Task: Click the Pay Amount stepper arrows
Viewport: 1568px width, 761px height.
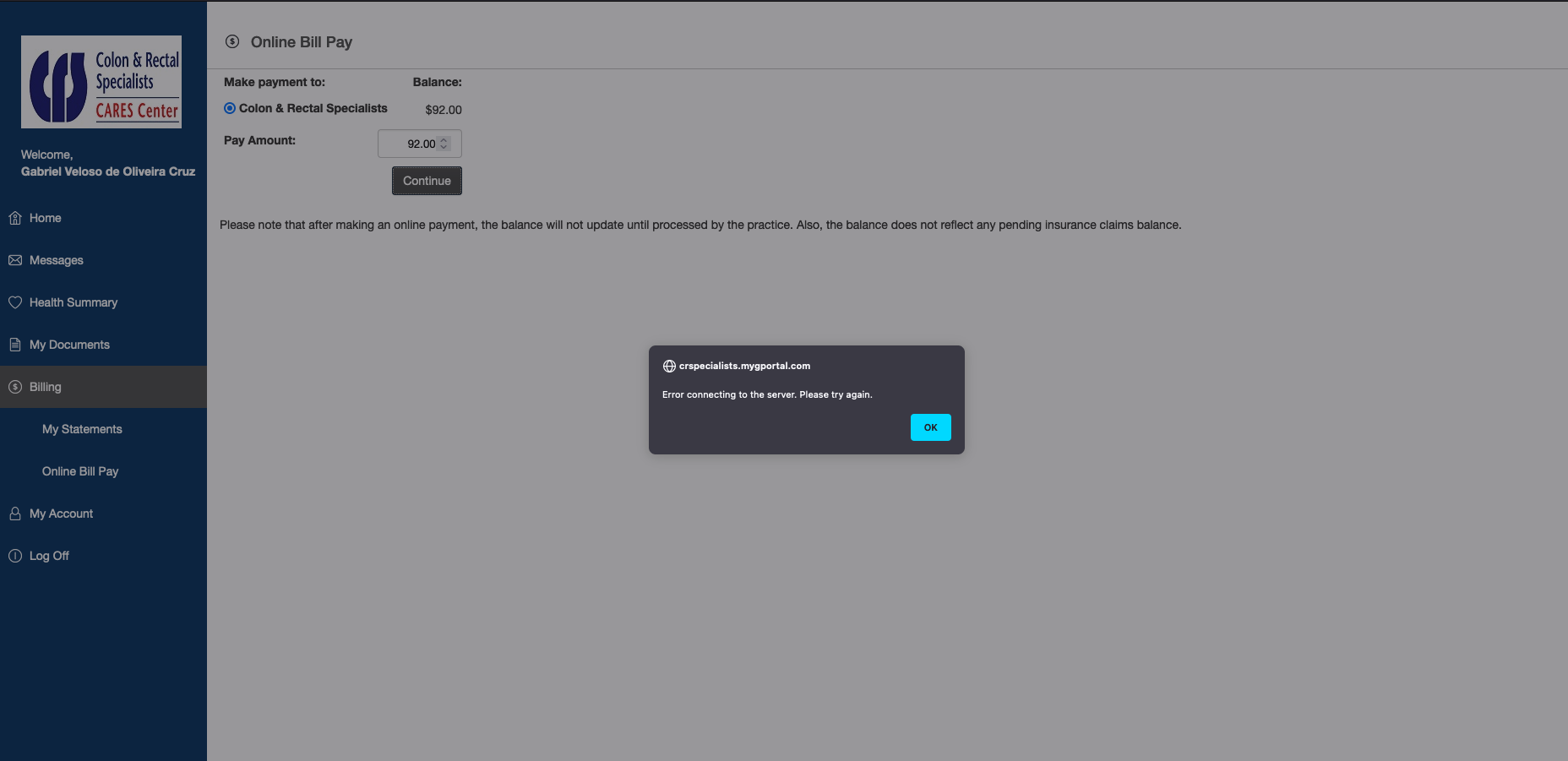Action: [x=444, y=144]
